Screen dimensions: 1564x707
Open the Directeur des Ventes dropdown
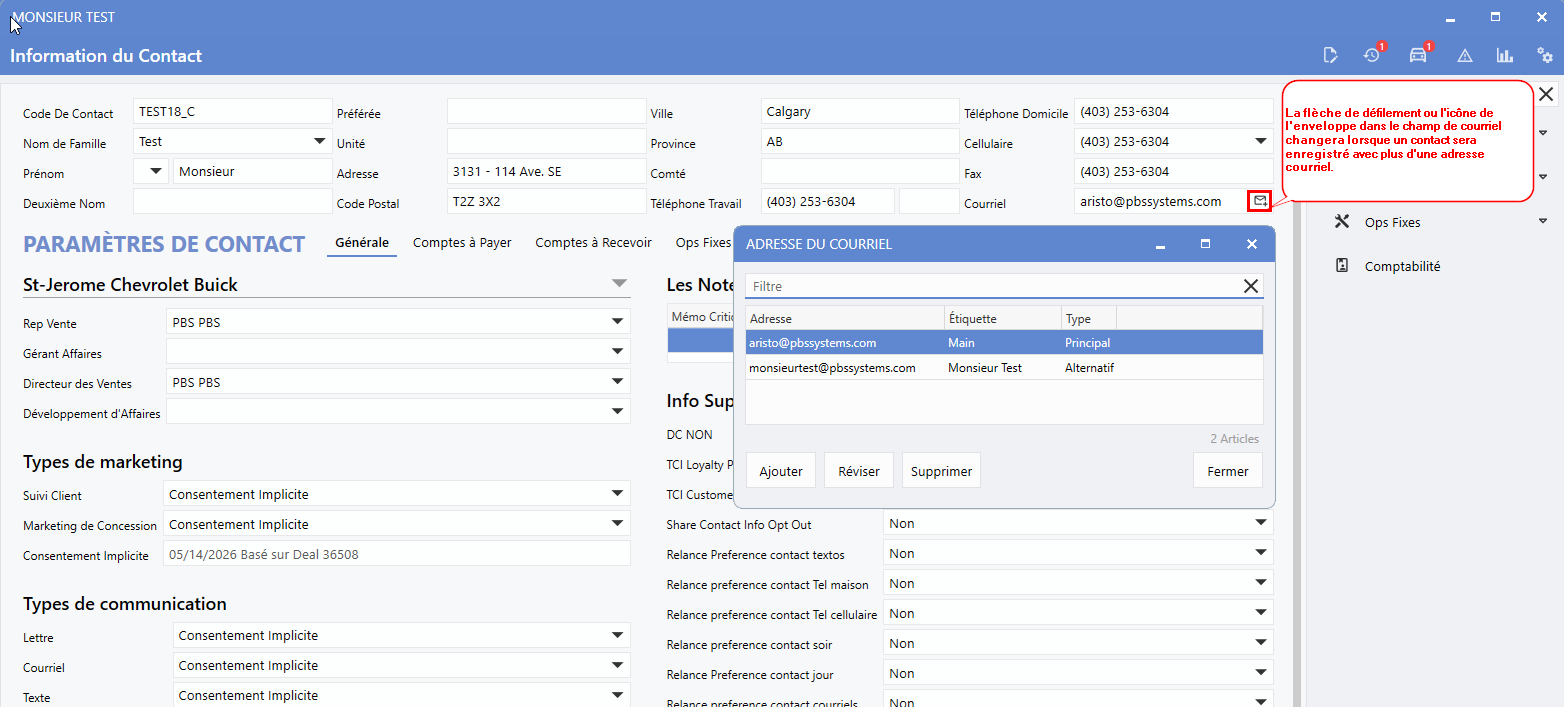pyautogui.click(x=617, y=382)
